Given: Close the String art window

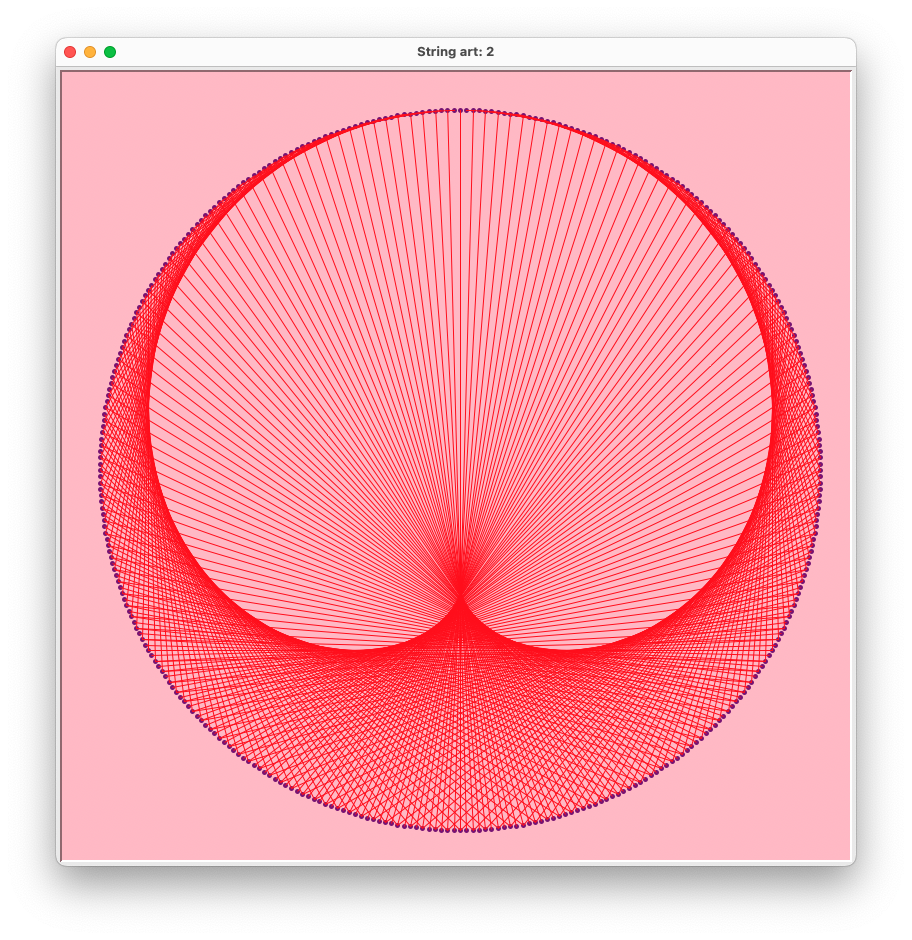Looking at the screenshot, I should (70, 52).
